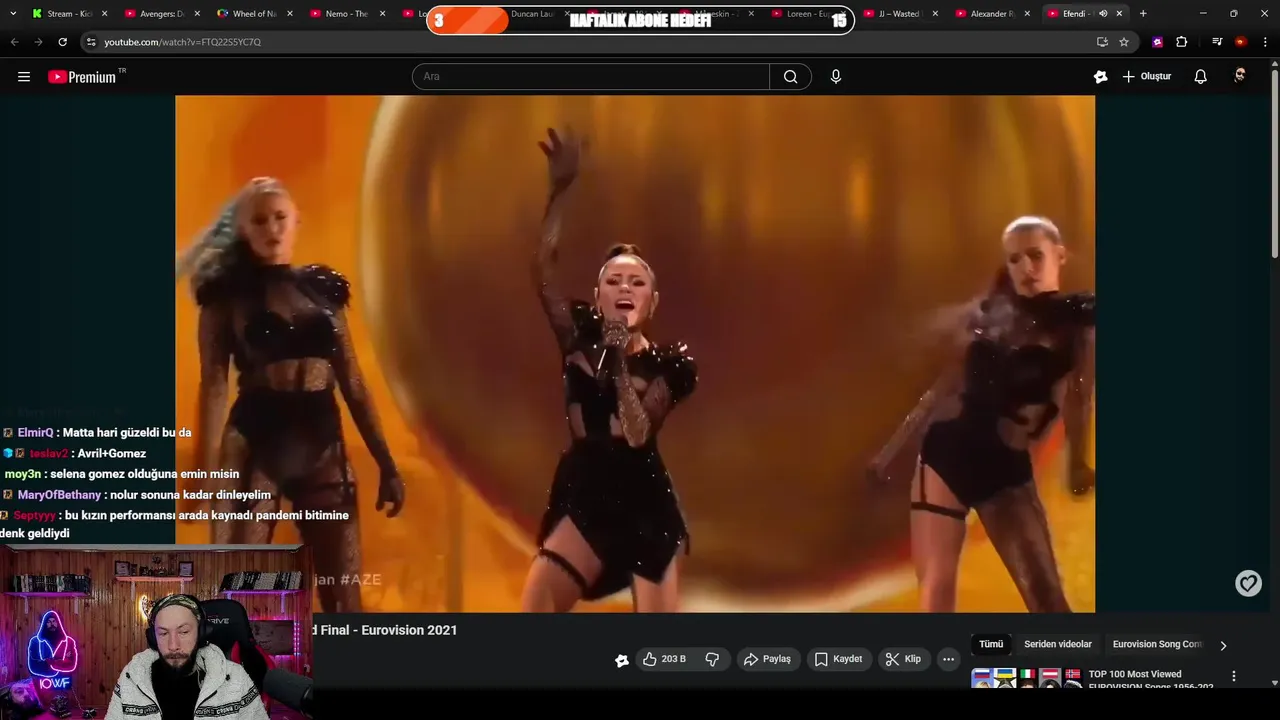Click chat username teslav2
The image size is (1280, 720).
(49, 454)
